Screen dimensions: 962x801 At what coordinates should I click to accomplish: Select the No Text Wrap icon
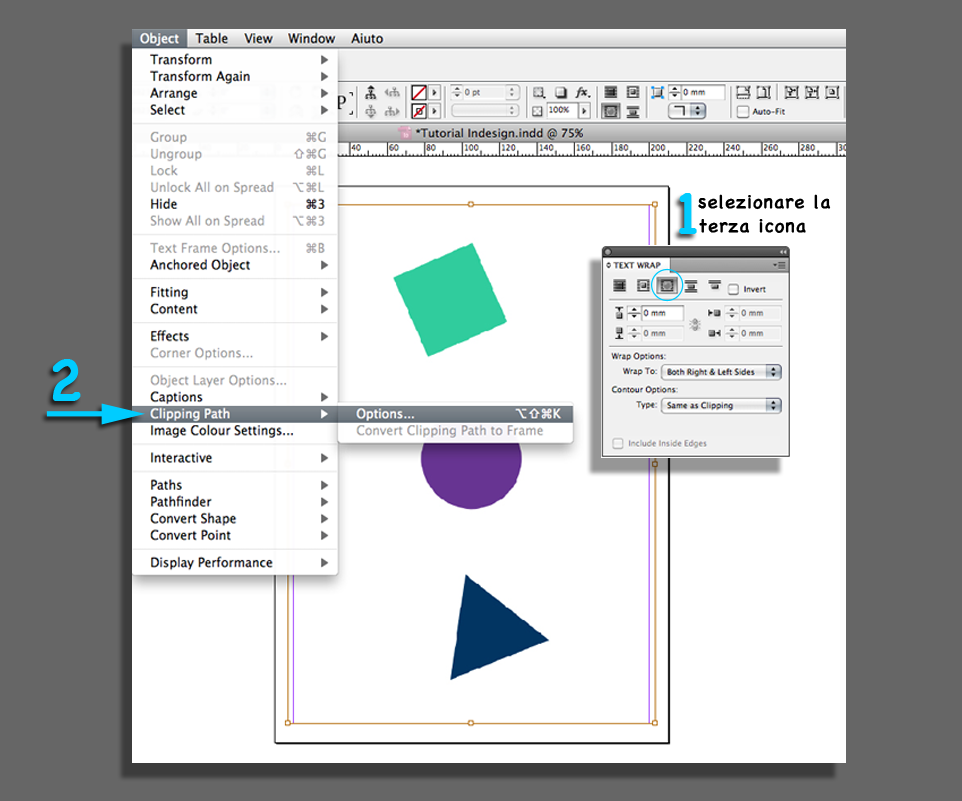[x=621, y=285]
